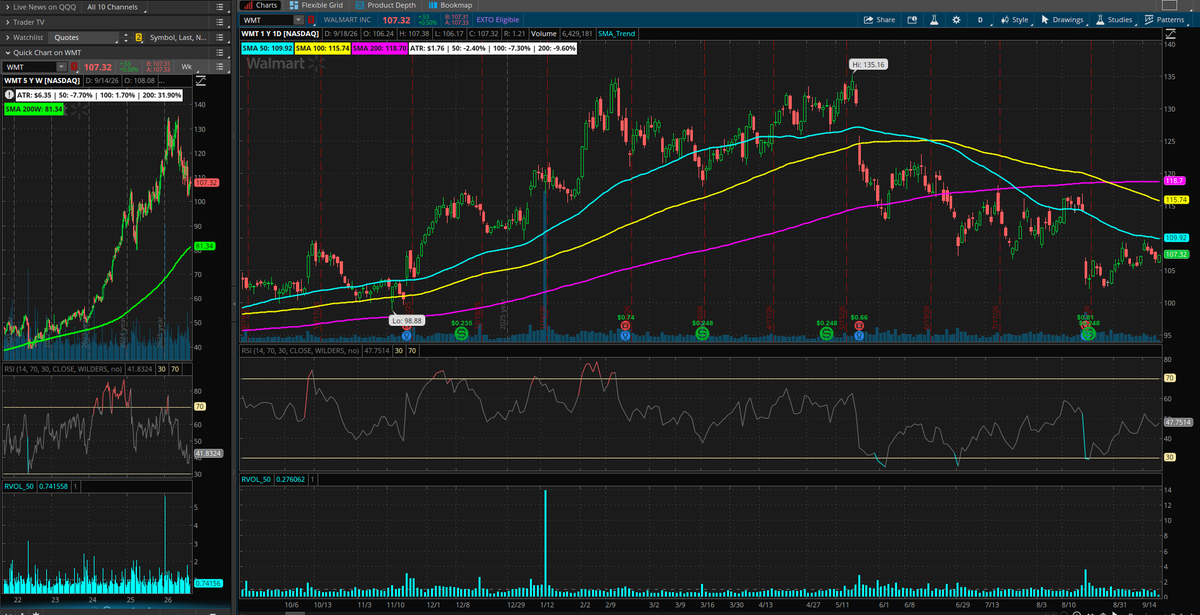This screenshot has width=1200, height=615.
Task: Click the WMT 5 Y W [NASDAQ] chart title
Action: (42, 81)
